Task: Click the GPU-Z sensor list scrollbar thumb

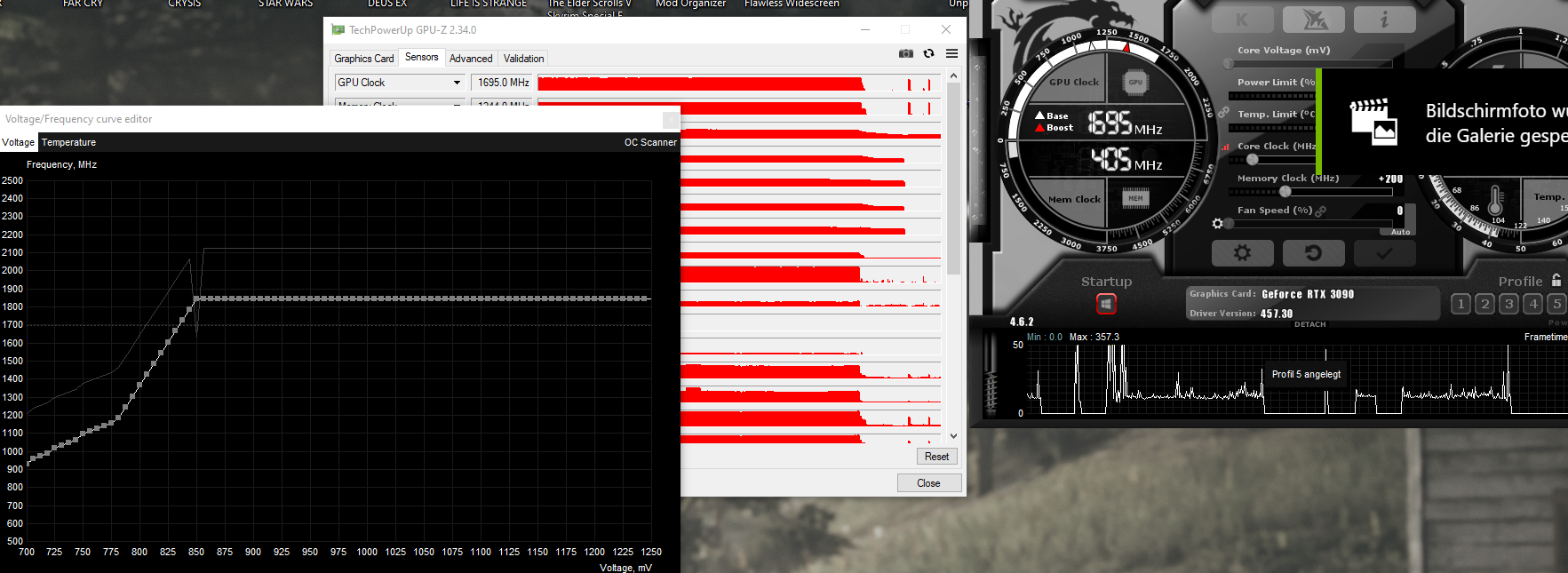Action: 953,179
